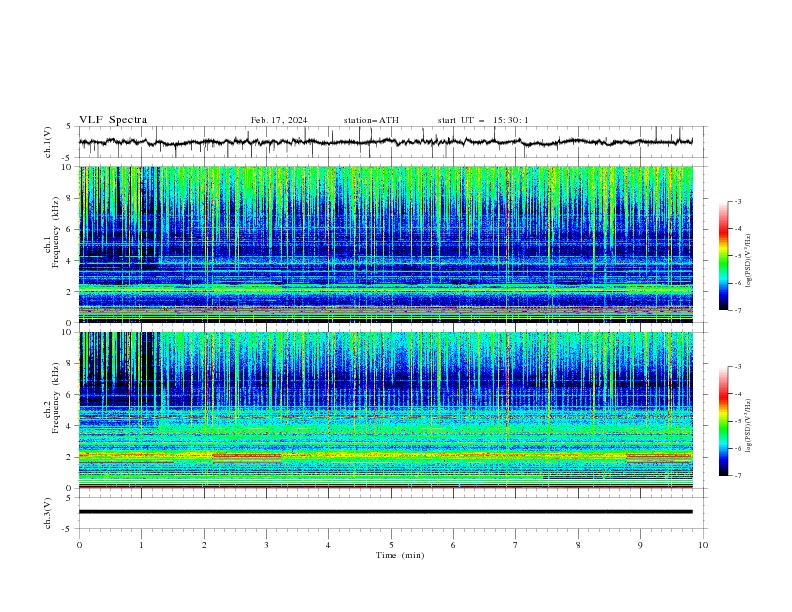Click the "-5" tick on lower colorbar

pos(738,421)
